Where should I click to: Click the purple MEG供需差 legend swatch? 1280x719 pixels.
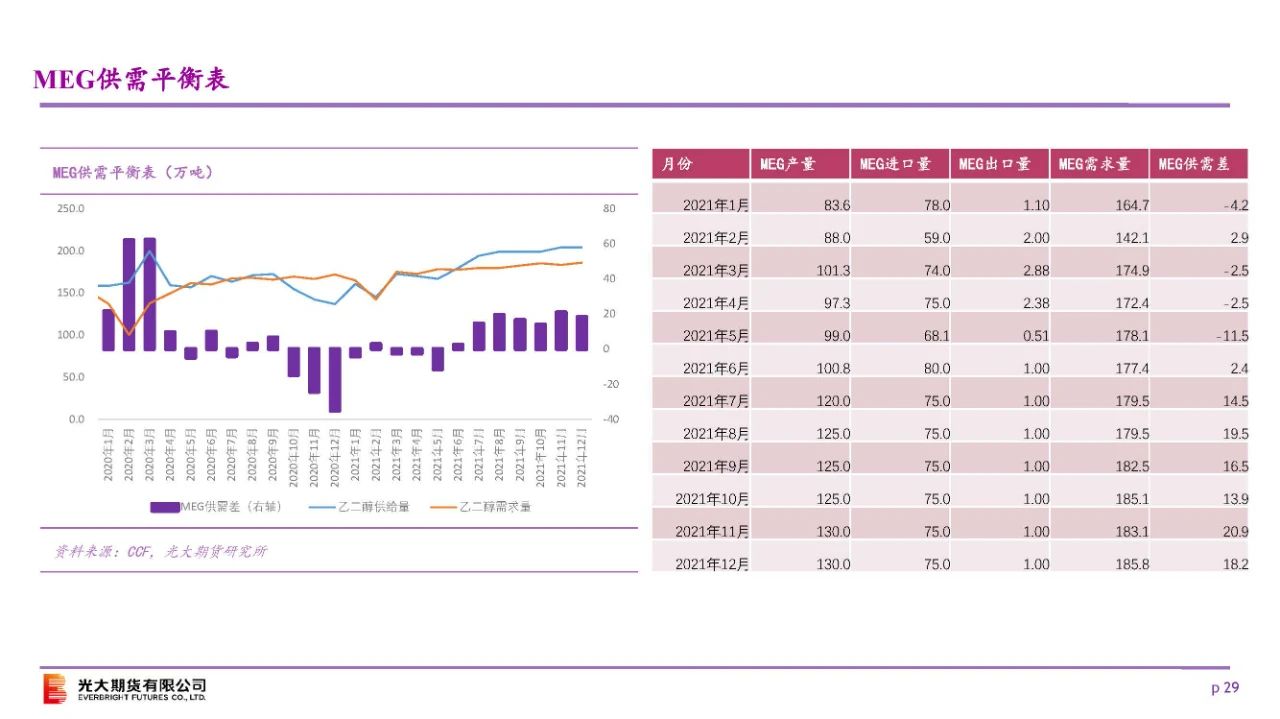[164, 507]
